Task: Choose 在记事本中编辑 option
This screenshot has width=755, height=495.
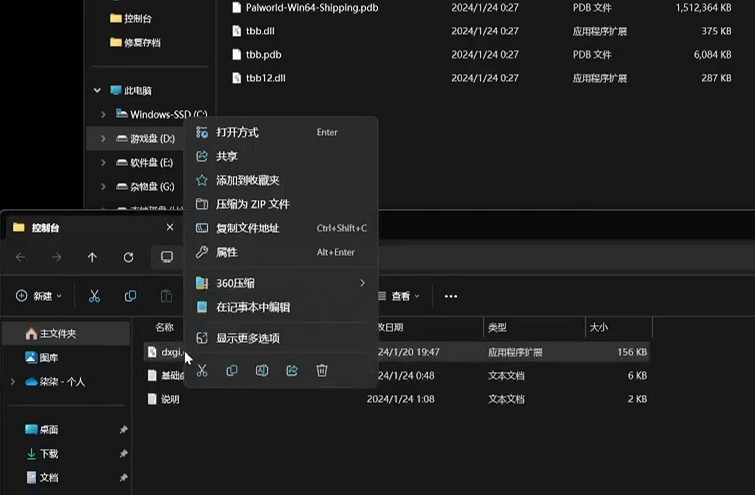Action: (281, 307)
